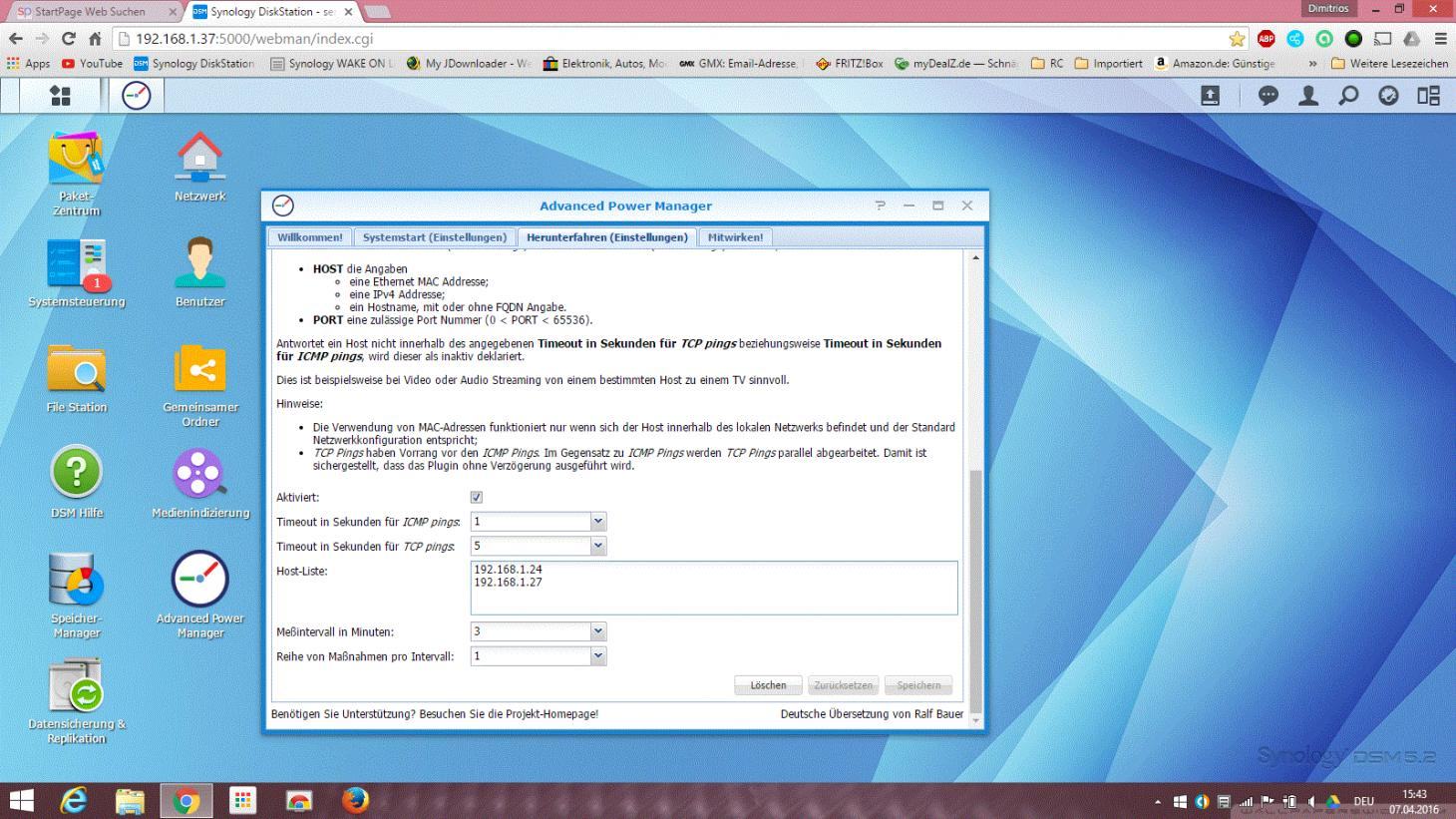Open the DSM notifications speech bubble icon
Screen dimensions: 1456x819
pyautogui.click(x=1269, y=96)
